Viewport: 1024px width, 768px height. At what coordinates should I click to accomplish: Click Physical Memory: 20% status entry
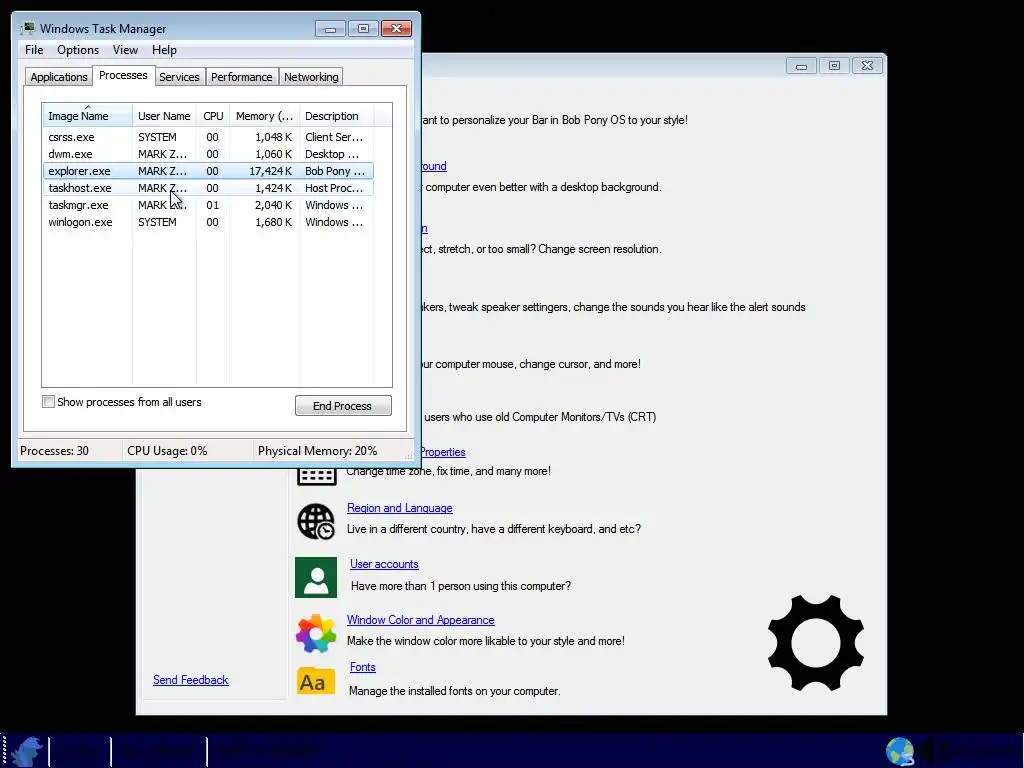[x=317, y=451]
